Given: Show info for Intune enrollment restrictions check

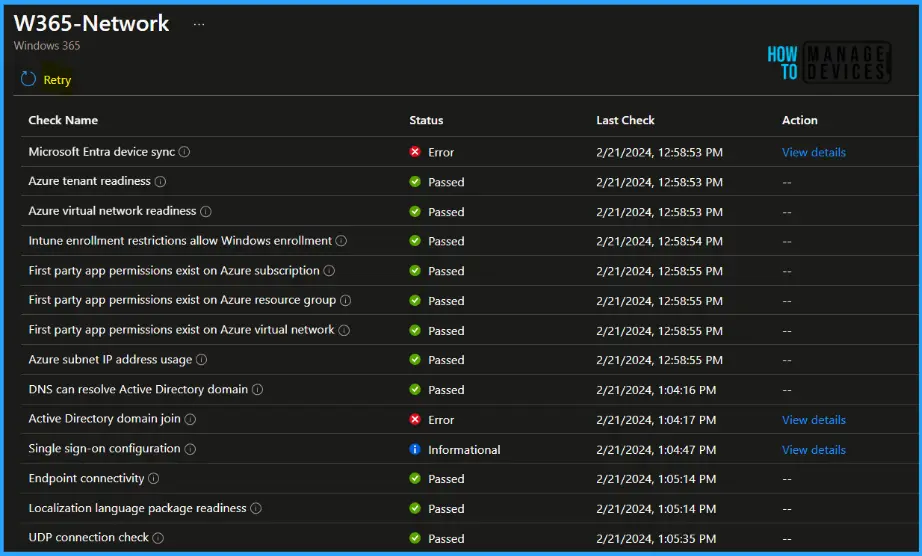Looking at the screenshot, I should [x=341, y=241].
